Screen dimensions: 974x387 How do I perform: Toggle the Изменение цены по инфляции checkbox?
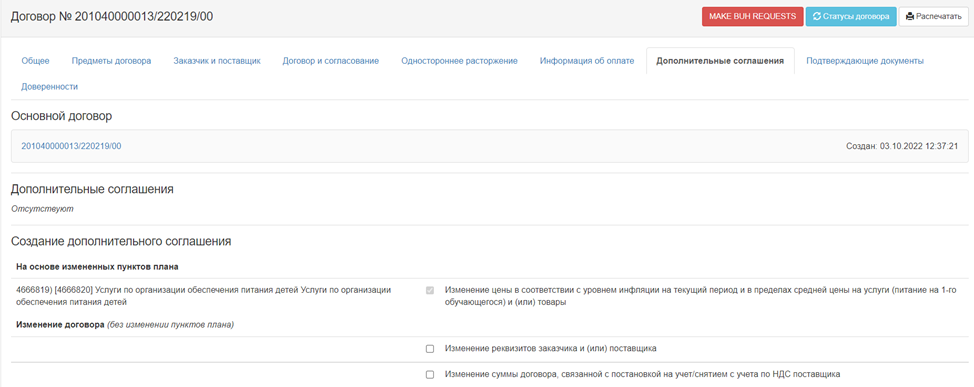point(430,290)
